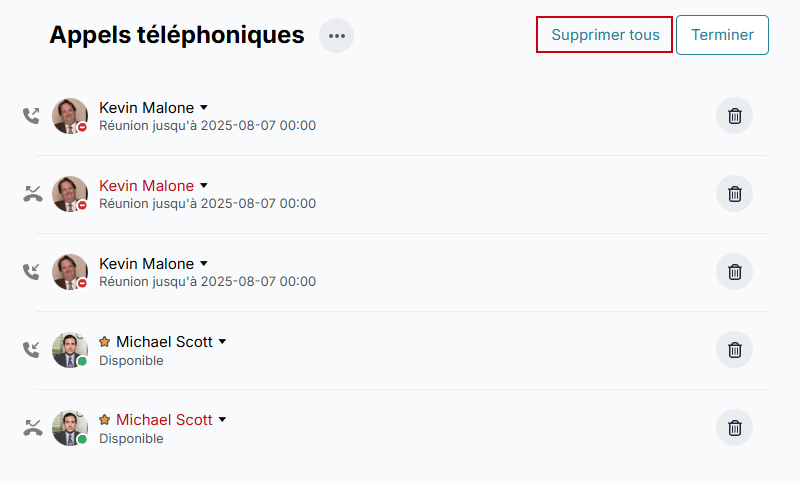Toggle favorite star on incoming Michael Scott call
The height and width of the screenshot is (484, 800).
pos(105,342)
